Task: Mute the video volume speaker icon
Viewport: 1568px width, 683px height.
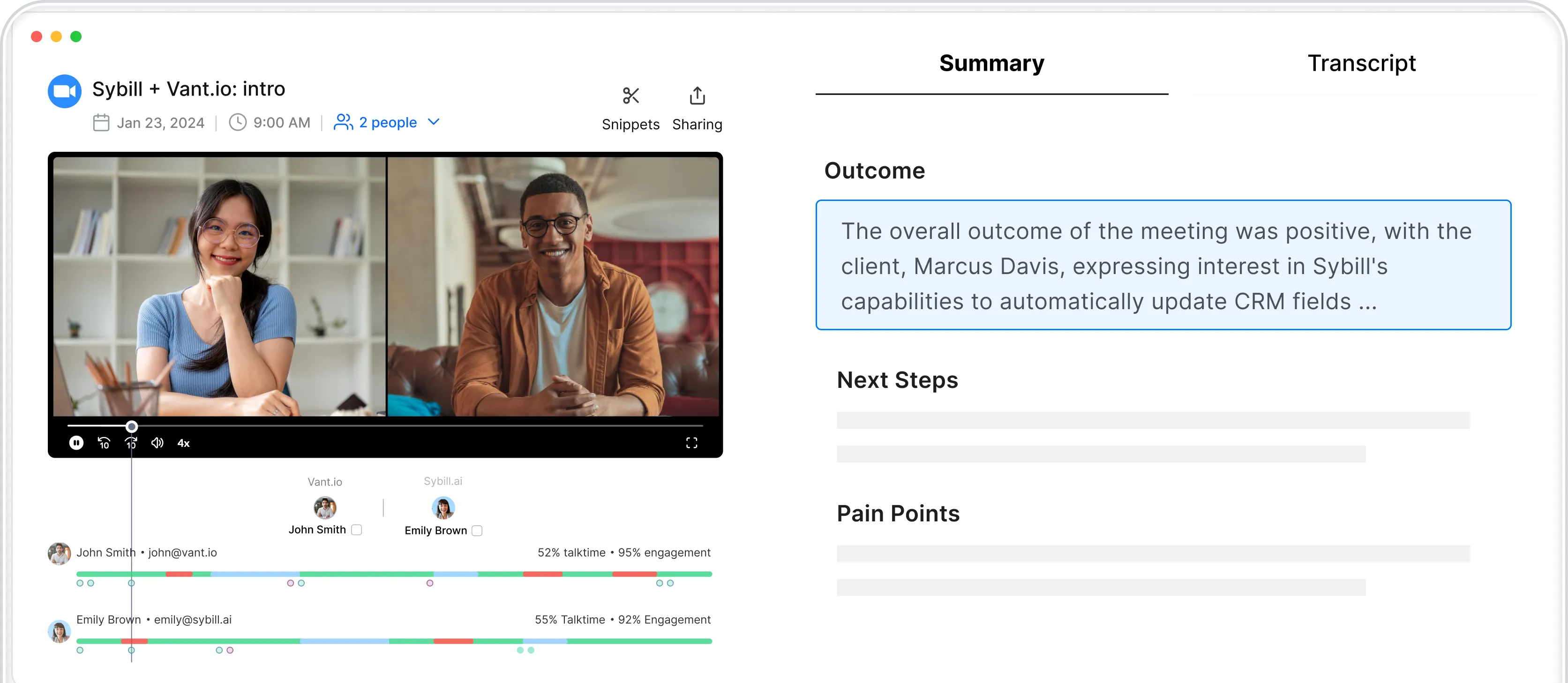Action: click(157, 443)
